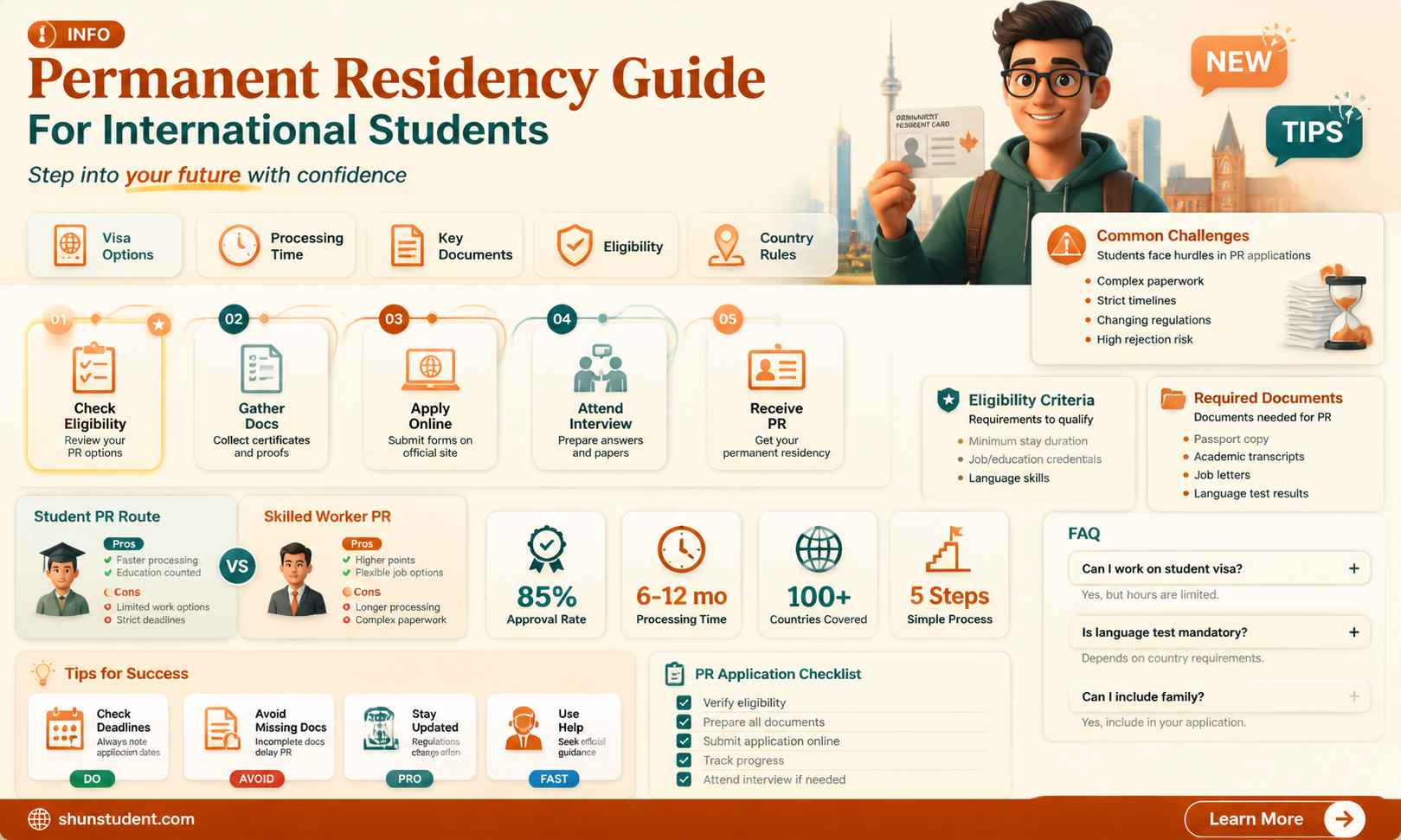Screen dimensions: 1401x840
Task: Click the Skilled Worker PR businessman avatar
Action: pos(296,580)
